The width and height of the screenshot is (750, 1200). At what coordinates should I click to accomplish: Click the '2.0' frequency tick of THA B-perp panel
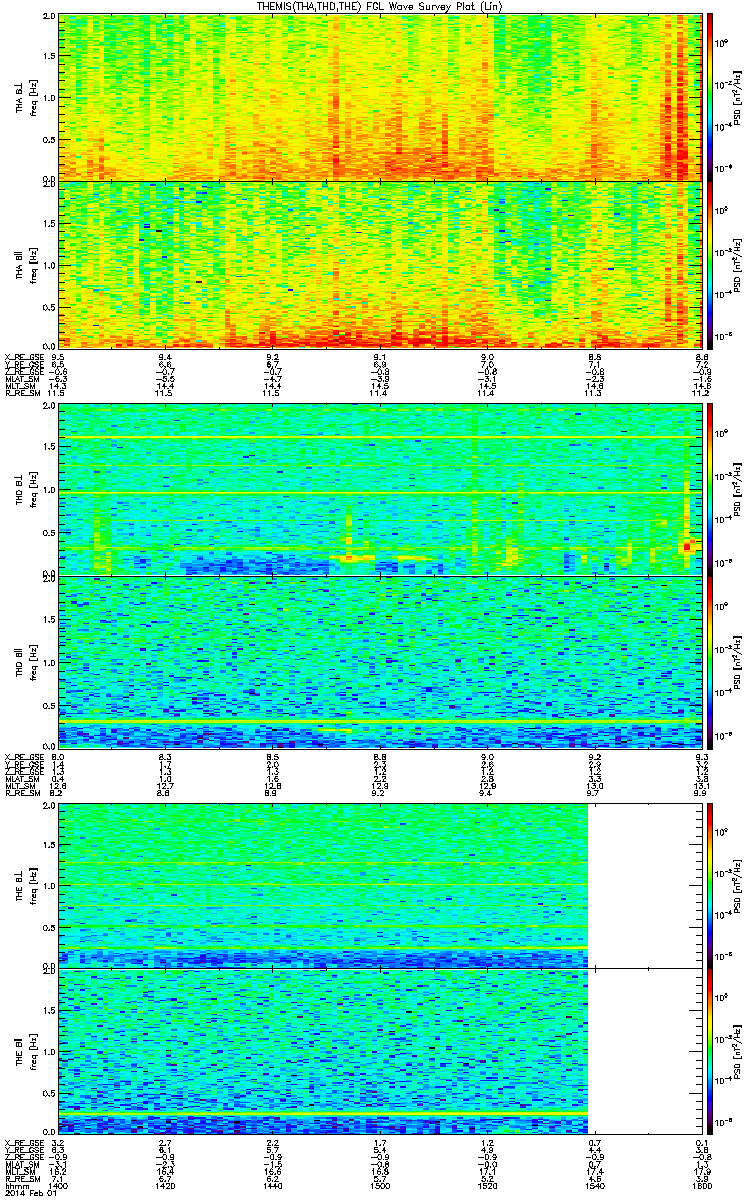49,16
